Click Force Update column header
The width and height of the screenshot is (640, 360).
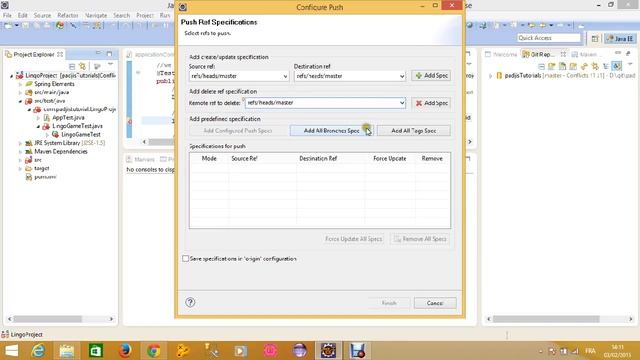pyautogui.click(x=389, y=158)
